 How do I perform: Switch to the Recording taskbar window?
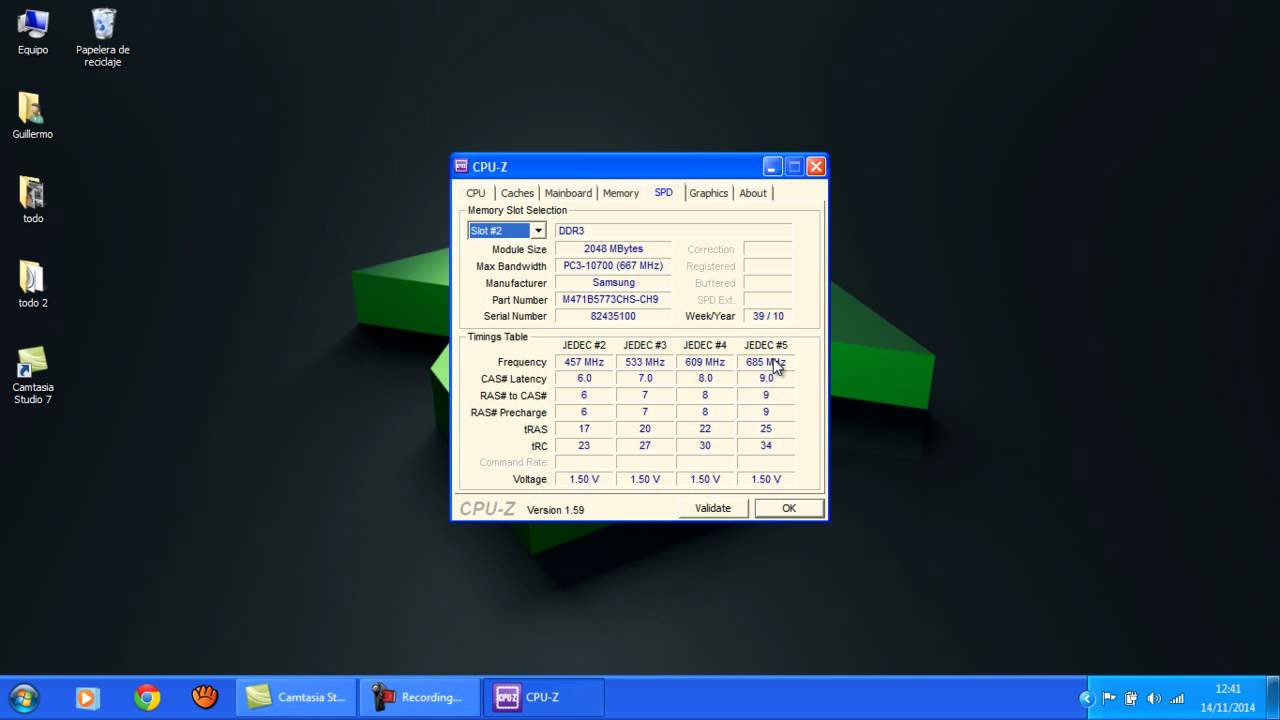pyautogui.click(x=420, y=697)
